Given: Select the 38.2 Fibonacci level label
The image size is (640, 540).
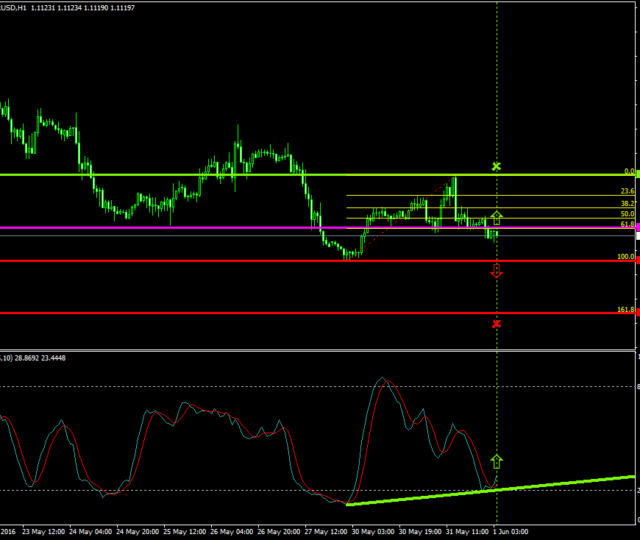Looking at the screenshot, I should tap(627, 202).
